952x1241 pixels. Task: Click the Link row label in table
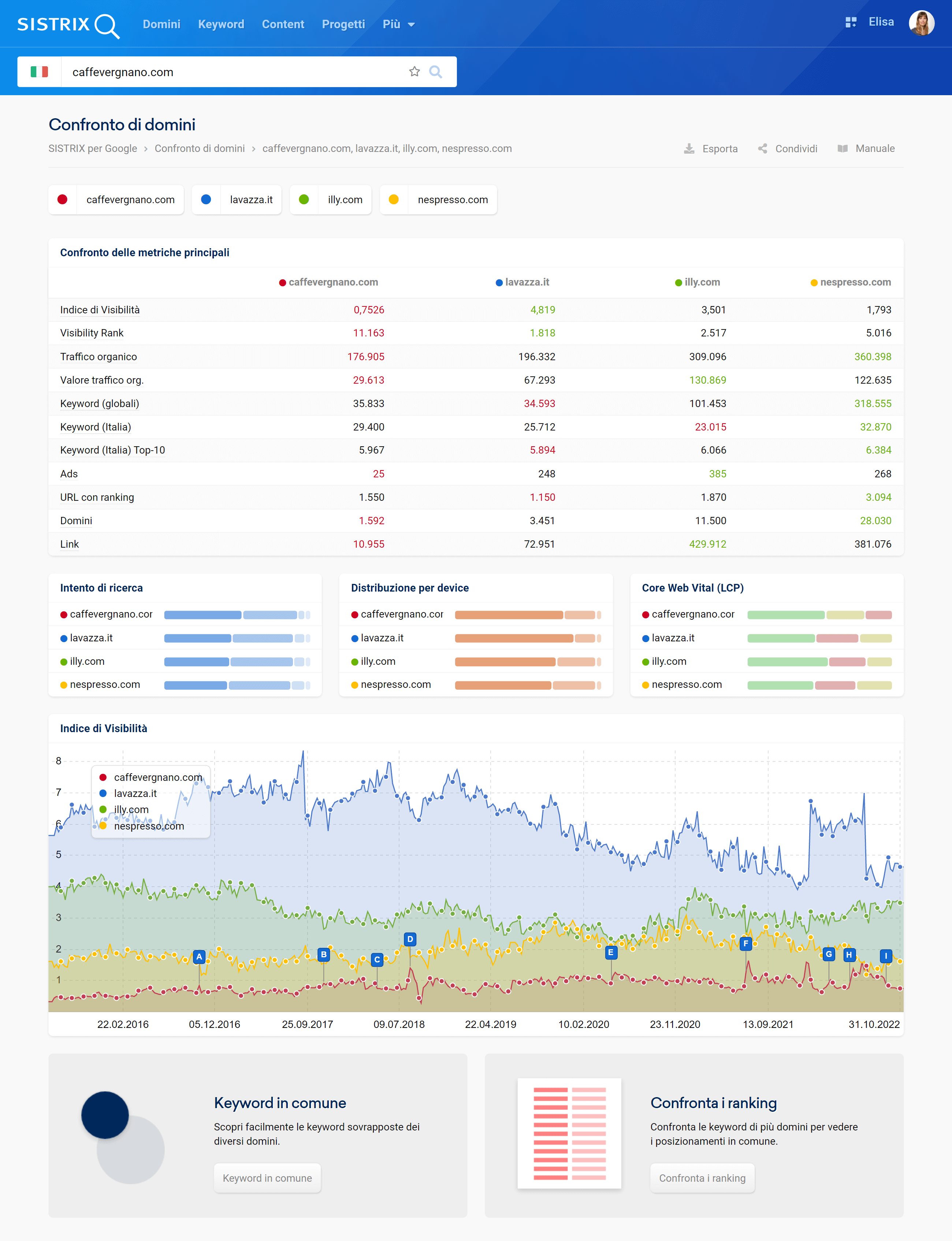pyautogui.click(x=69, y=544)
